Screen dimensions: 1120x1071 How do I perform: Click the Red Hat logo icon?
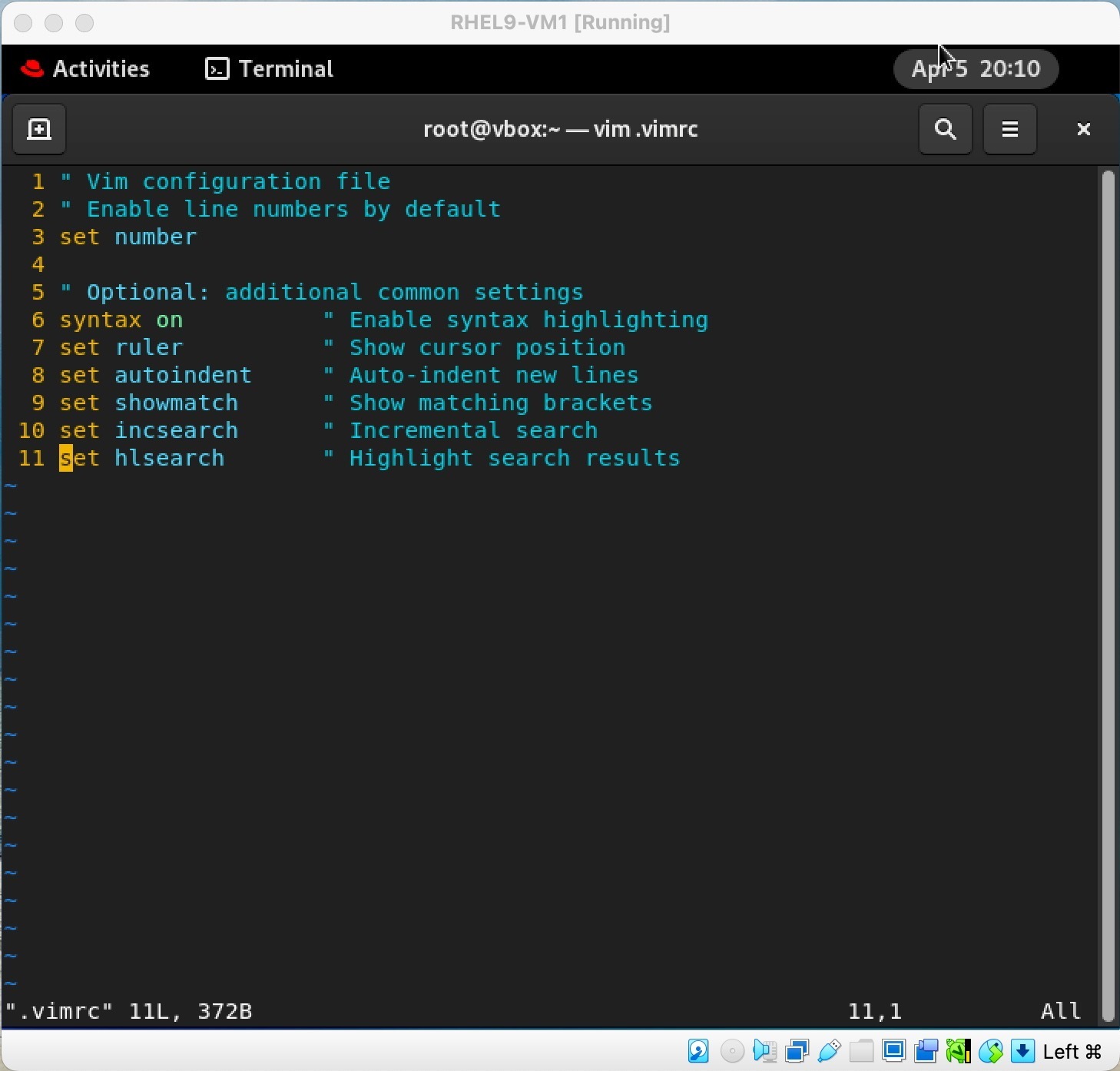tap(32, 69)
